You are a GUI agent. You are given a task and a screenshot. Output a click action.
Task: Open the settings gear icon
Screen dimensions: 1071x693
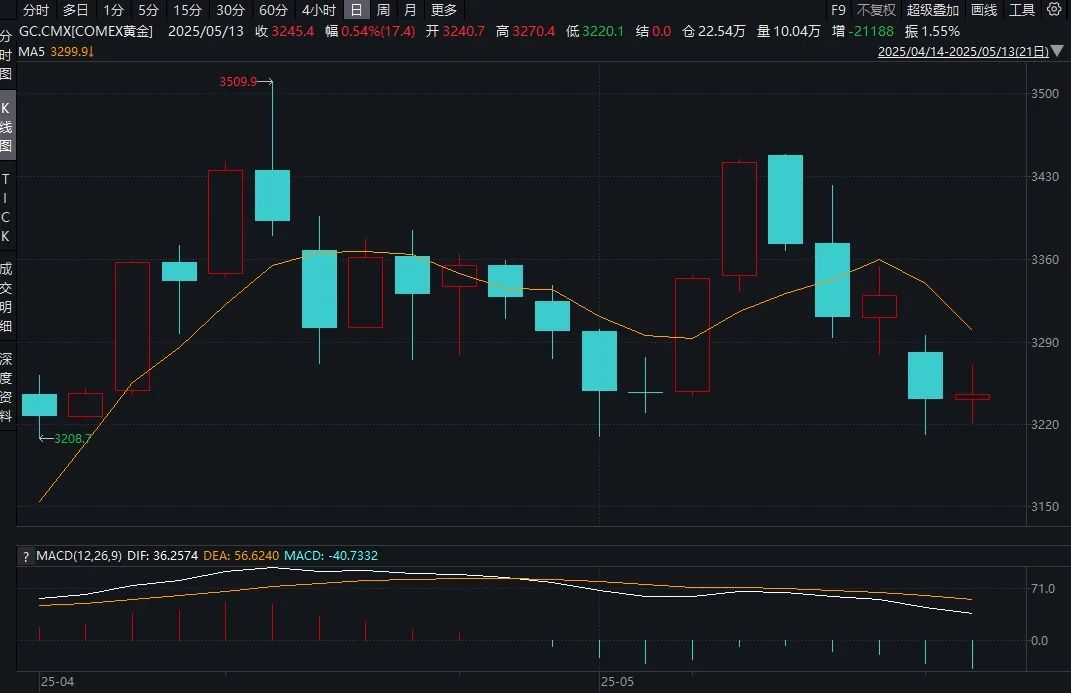(1054, 9)
